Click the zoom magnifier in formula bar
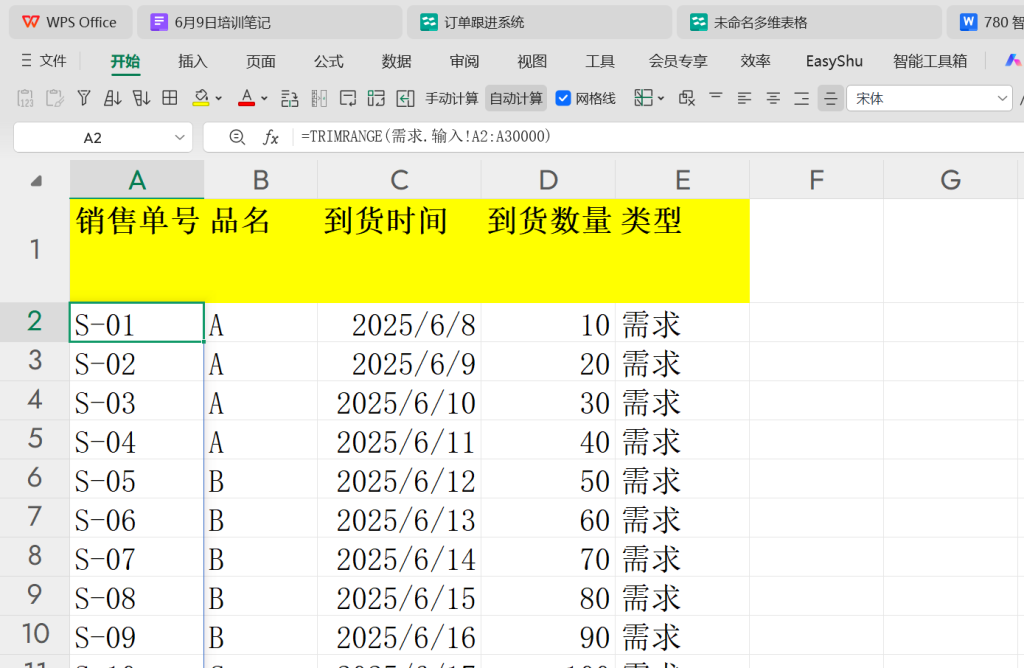The width and height of the screenshot is (1024, 668). [x=237, y=137]
